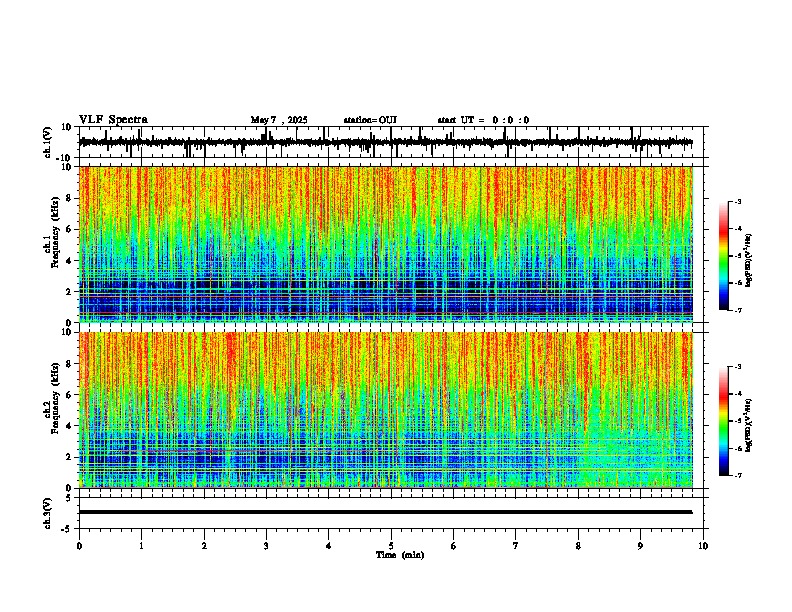The width and height of the screenshot is (792, 612).
Task: Select the "start UT = 0 : 0 : 0" label
Action: [483, 120]
